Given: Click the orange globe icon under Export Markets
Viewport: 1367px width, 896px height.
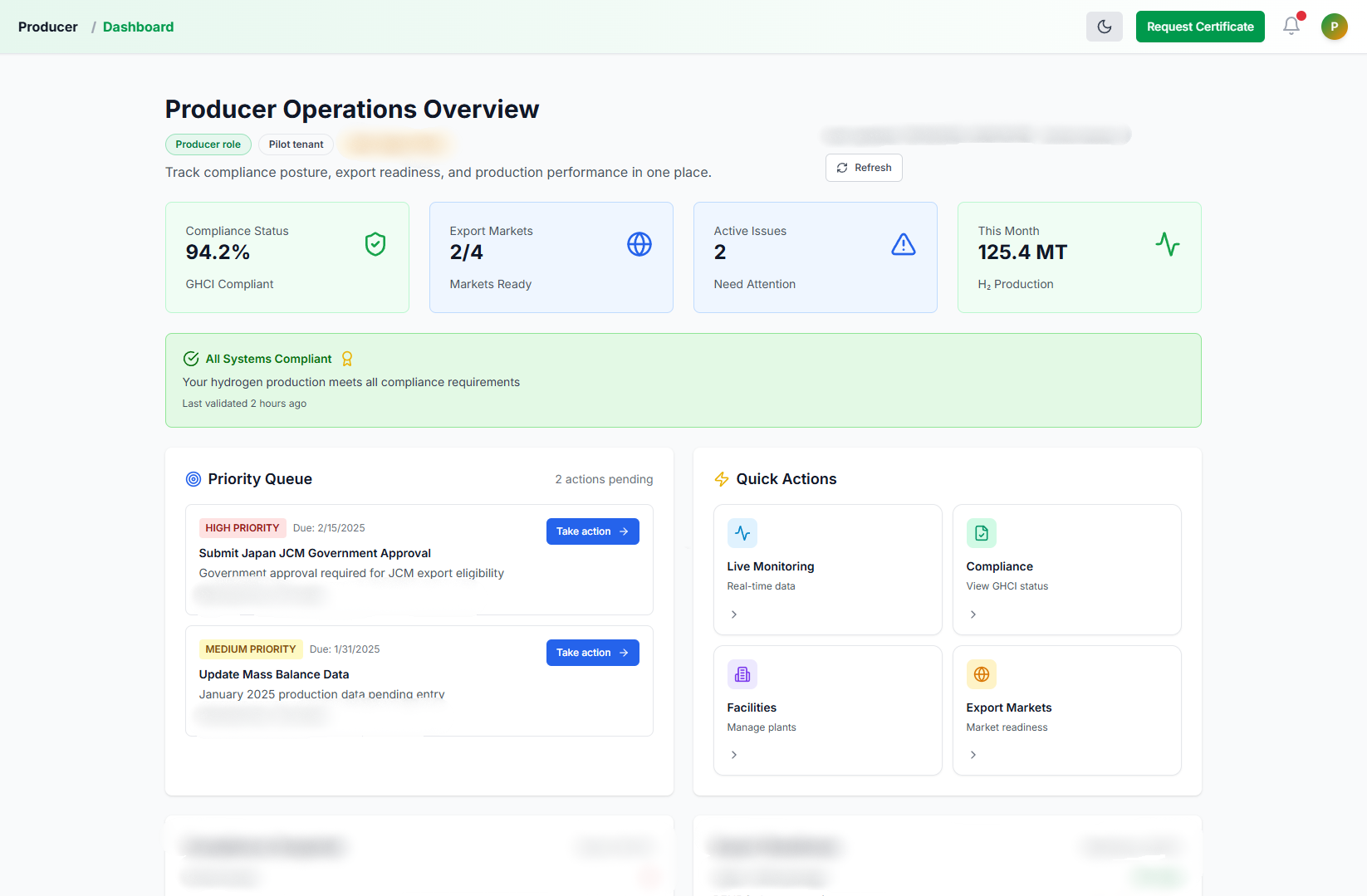Looking at the screenshot, I should [981, 674].
